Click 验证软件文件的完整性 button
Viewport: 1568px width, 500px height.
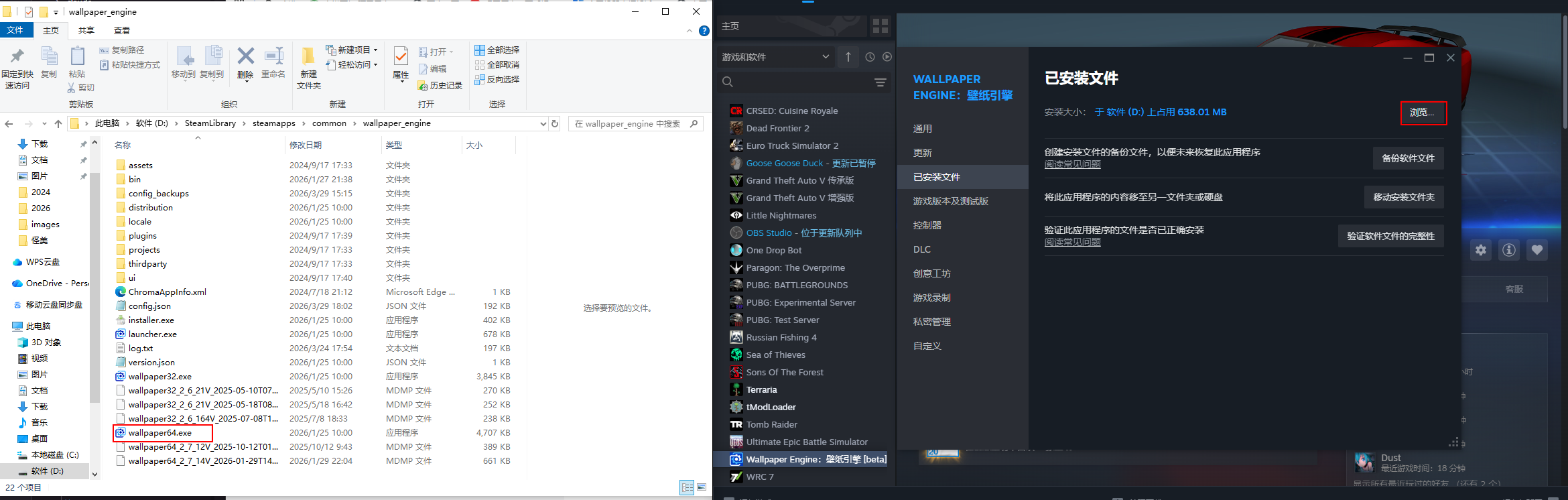[1390, 236]
